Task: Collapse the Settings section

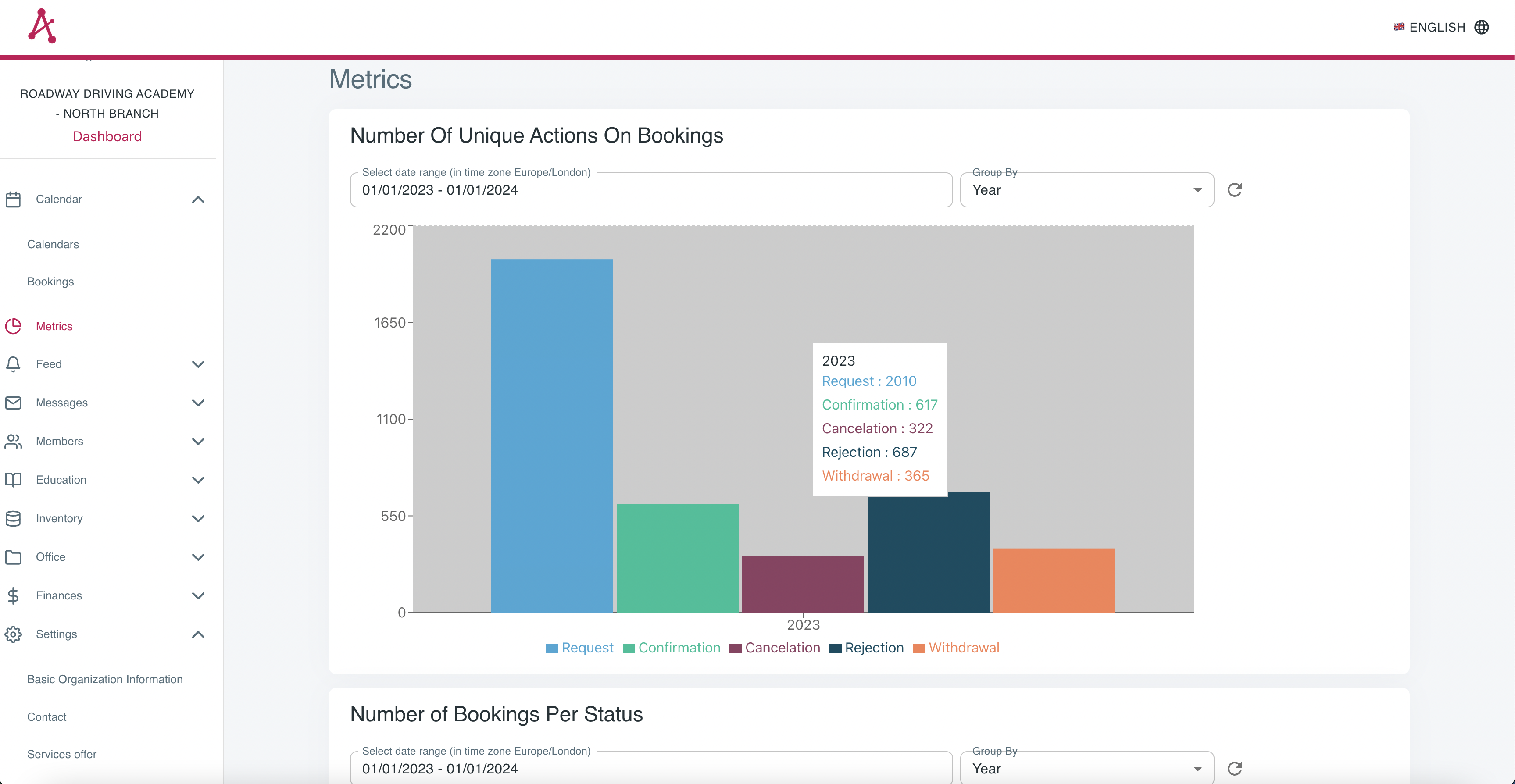Action: pos(198,634)
